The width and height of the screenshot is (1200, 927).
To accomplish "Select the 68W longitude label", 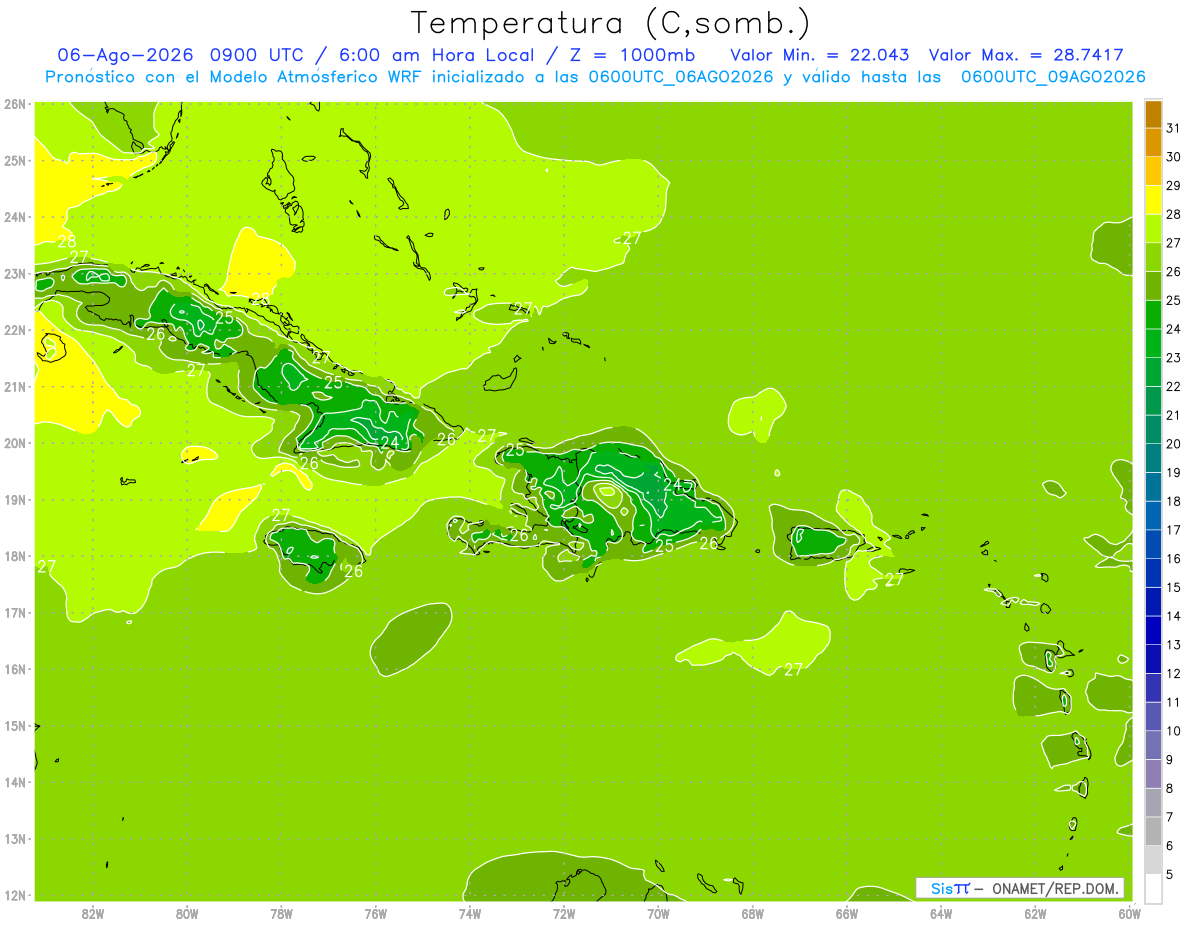I will (x=753, y=912).
